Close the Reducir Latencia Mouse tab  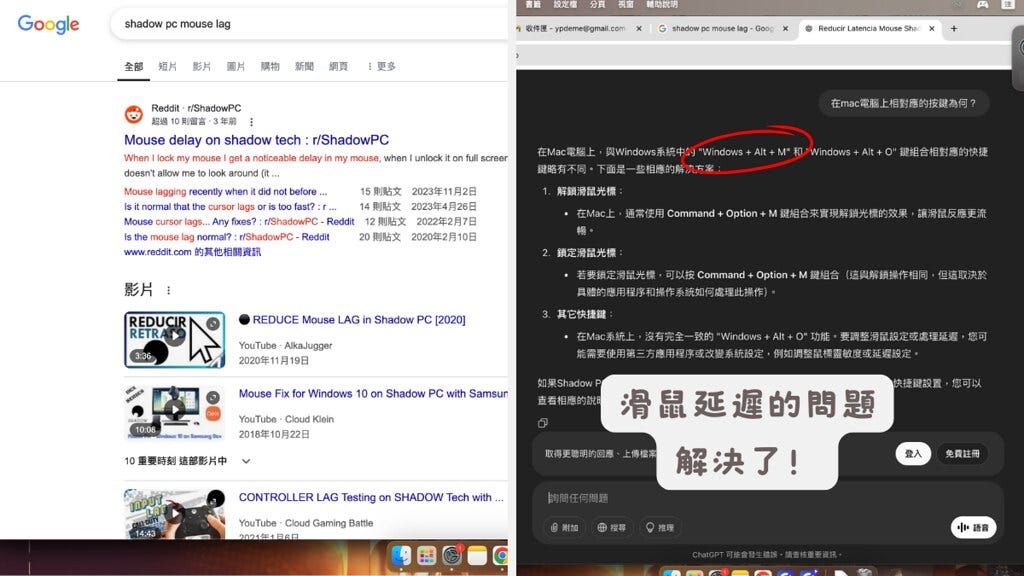932,29
